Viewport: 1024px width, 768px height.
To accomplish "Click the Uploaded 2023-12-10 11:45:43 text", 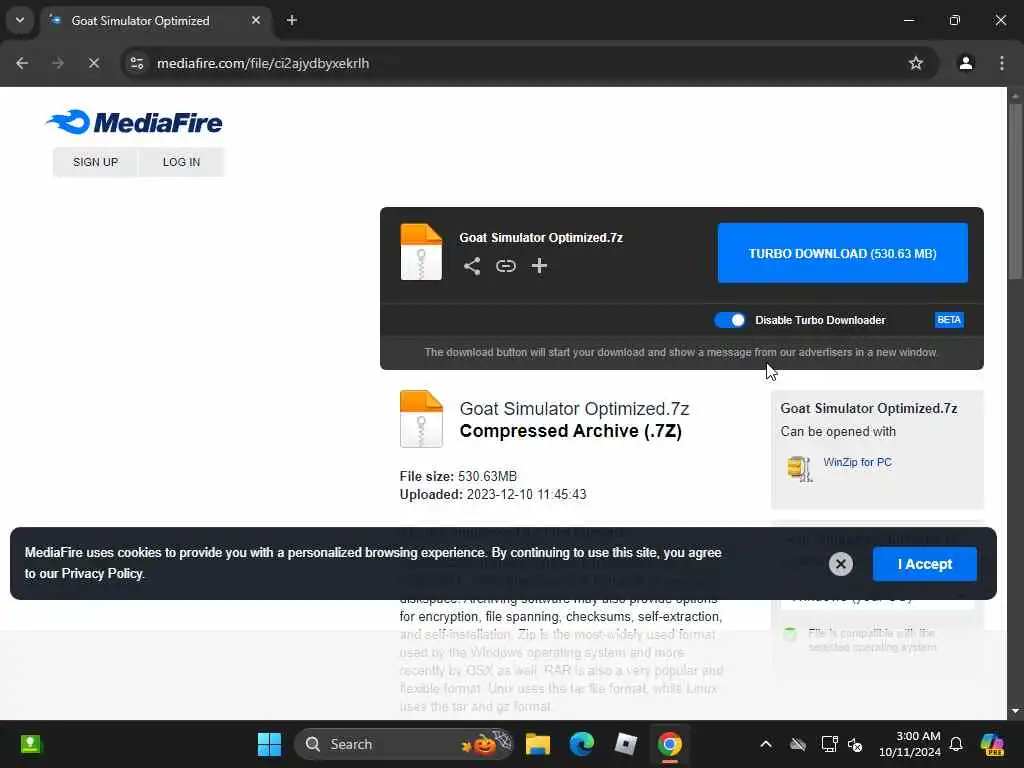I will (492, 494).
